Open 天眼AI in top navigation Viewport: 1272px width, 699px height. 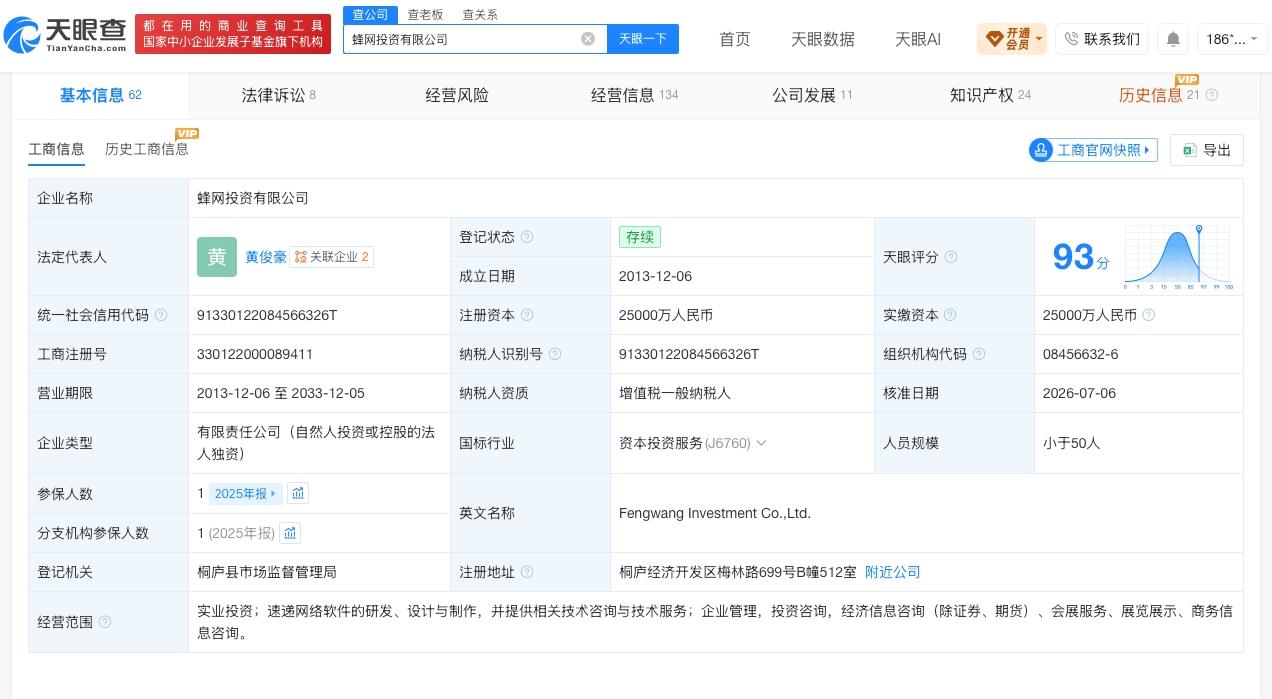pos(918,39)
